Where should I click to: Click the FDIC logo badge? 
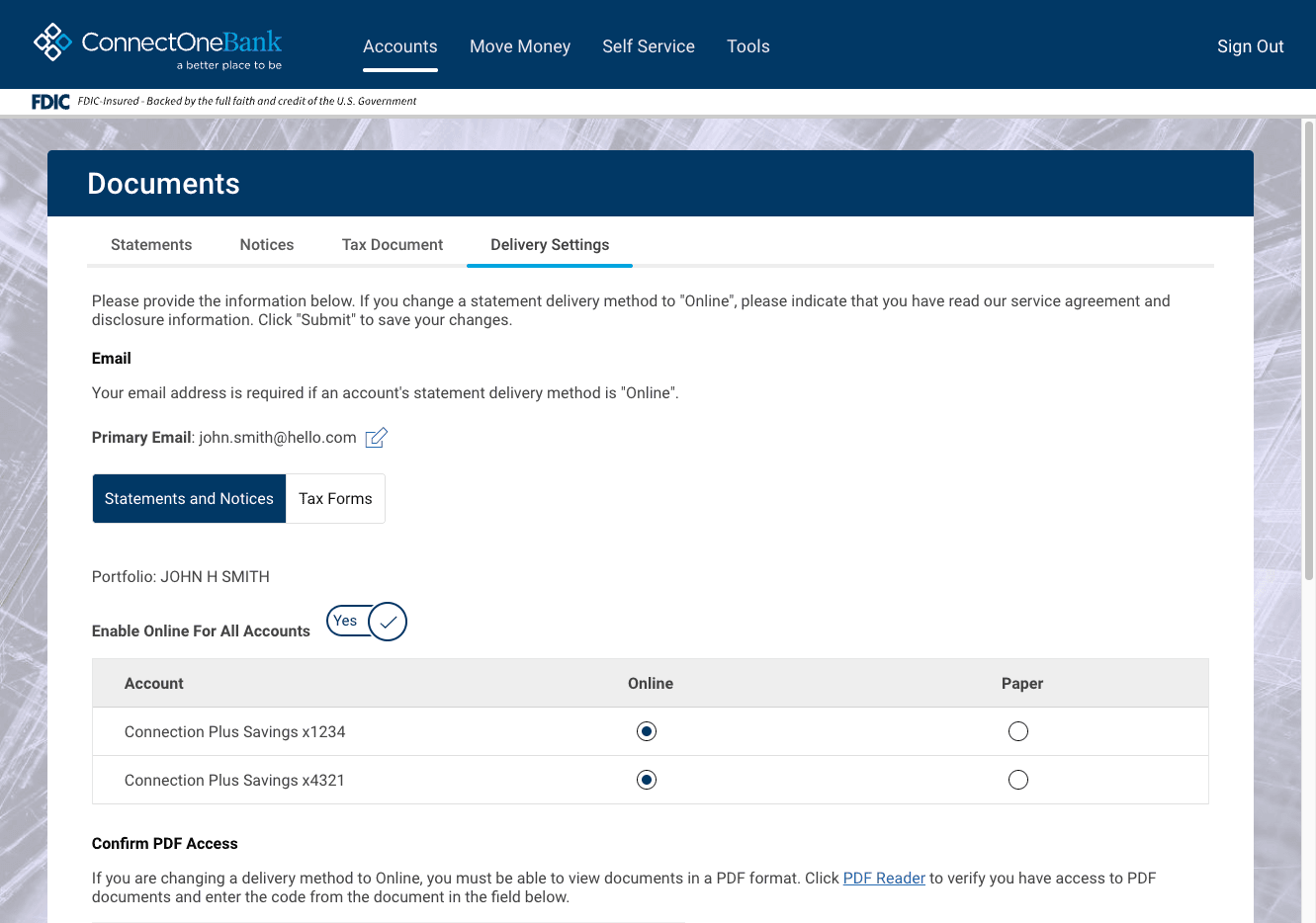coord(50,101)
